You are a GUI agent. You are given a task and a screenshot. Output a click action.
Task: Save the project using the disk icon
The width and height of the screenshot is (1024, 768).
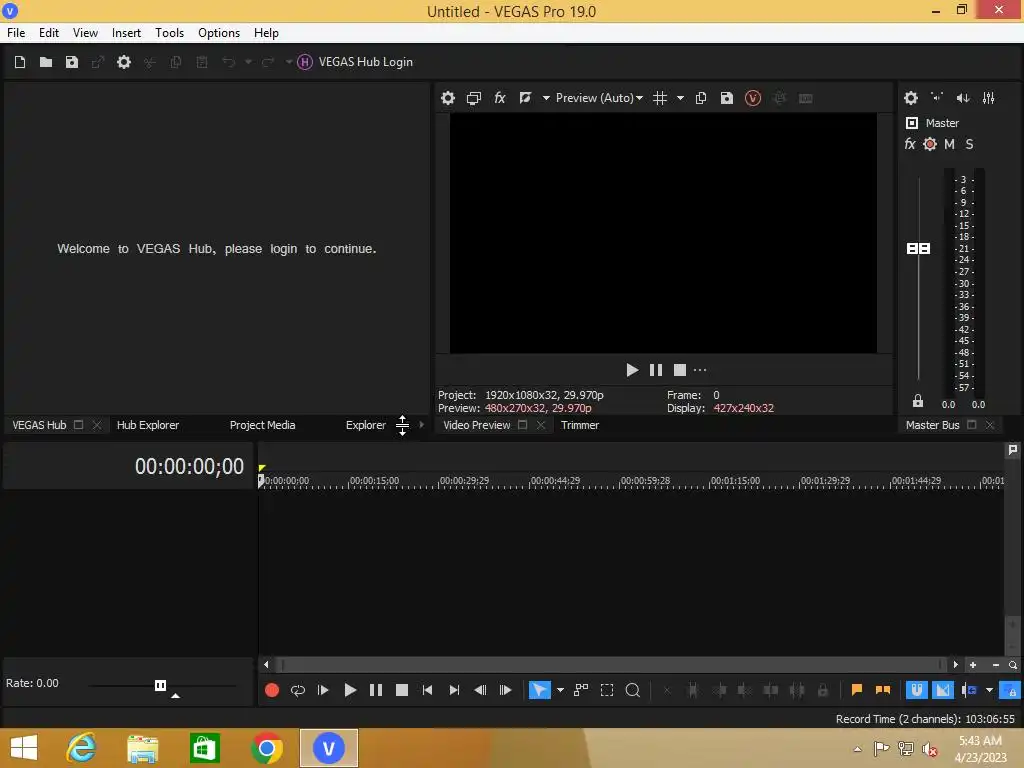(72, 62)
